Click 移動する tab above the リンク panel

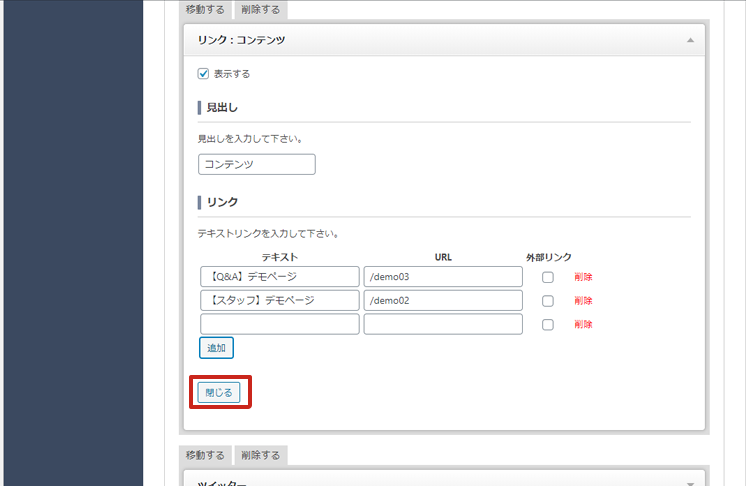pos(205,10)
